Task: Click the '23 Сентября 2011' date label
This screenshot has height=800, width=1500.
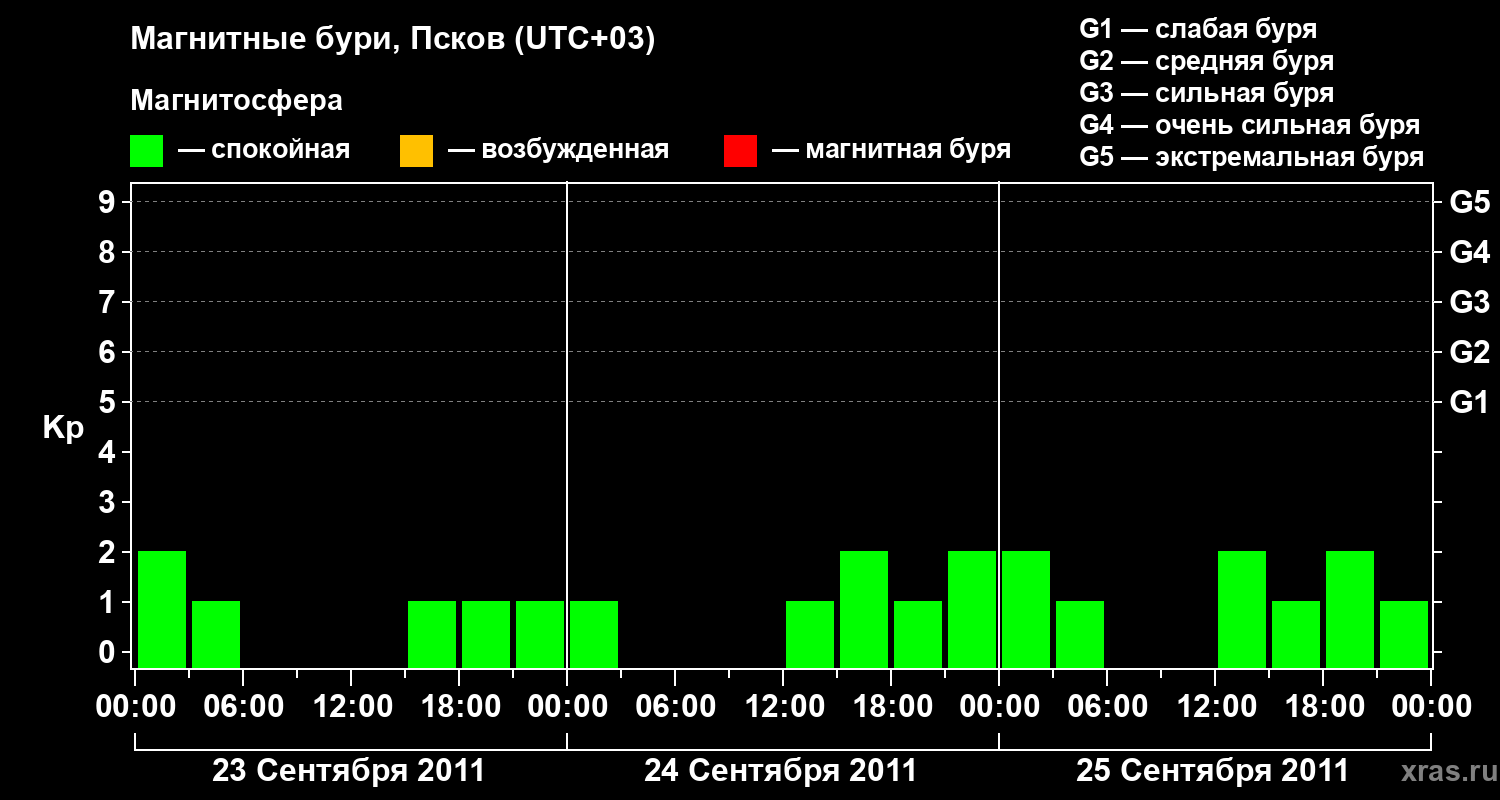Action: (349, 771)
